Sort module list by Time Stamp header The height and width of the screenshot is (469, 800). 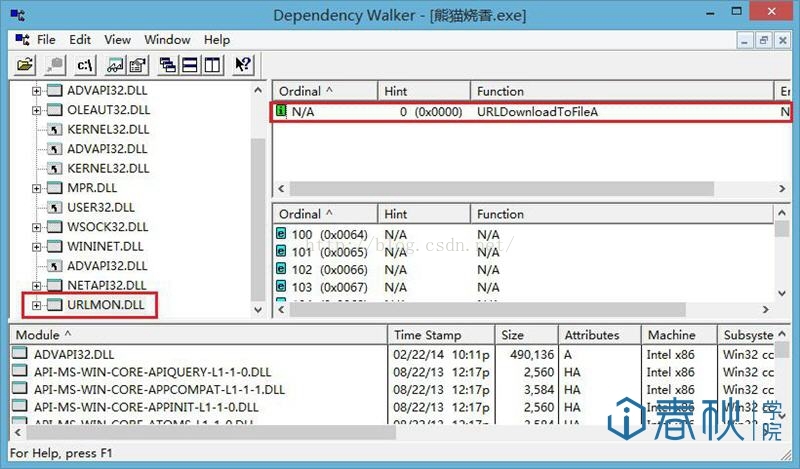click(441, 335)
